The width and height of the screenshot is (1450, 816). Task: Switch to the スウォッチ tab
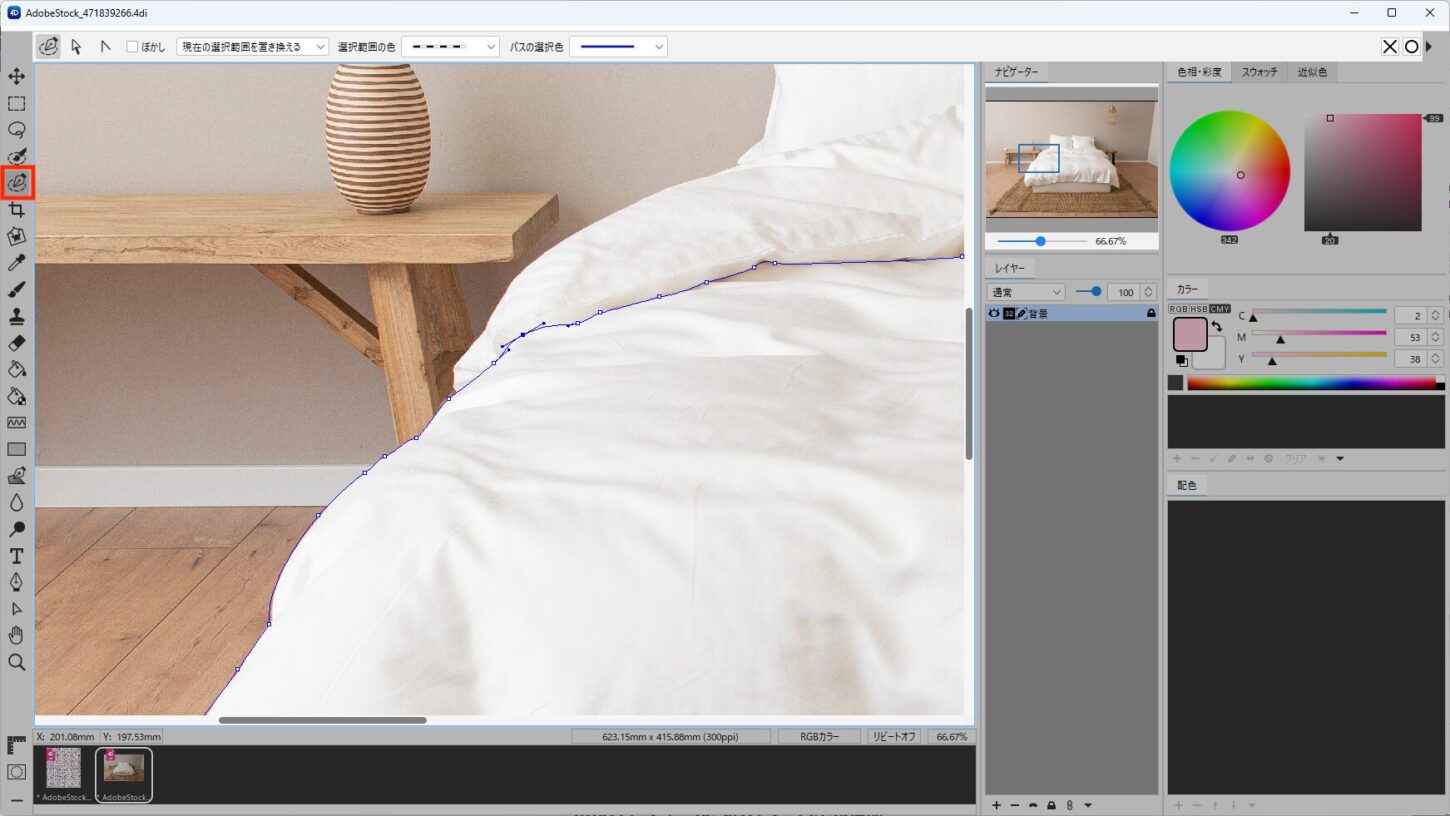[1259, 72]
